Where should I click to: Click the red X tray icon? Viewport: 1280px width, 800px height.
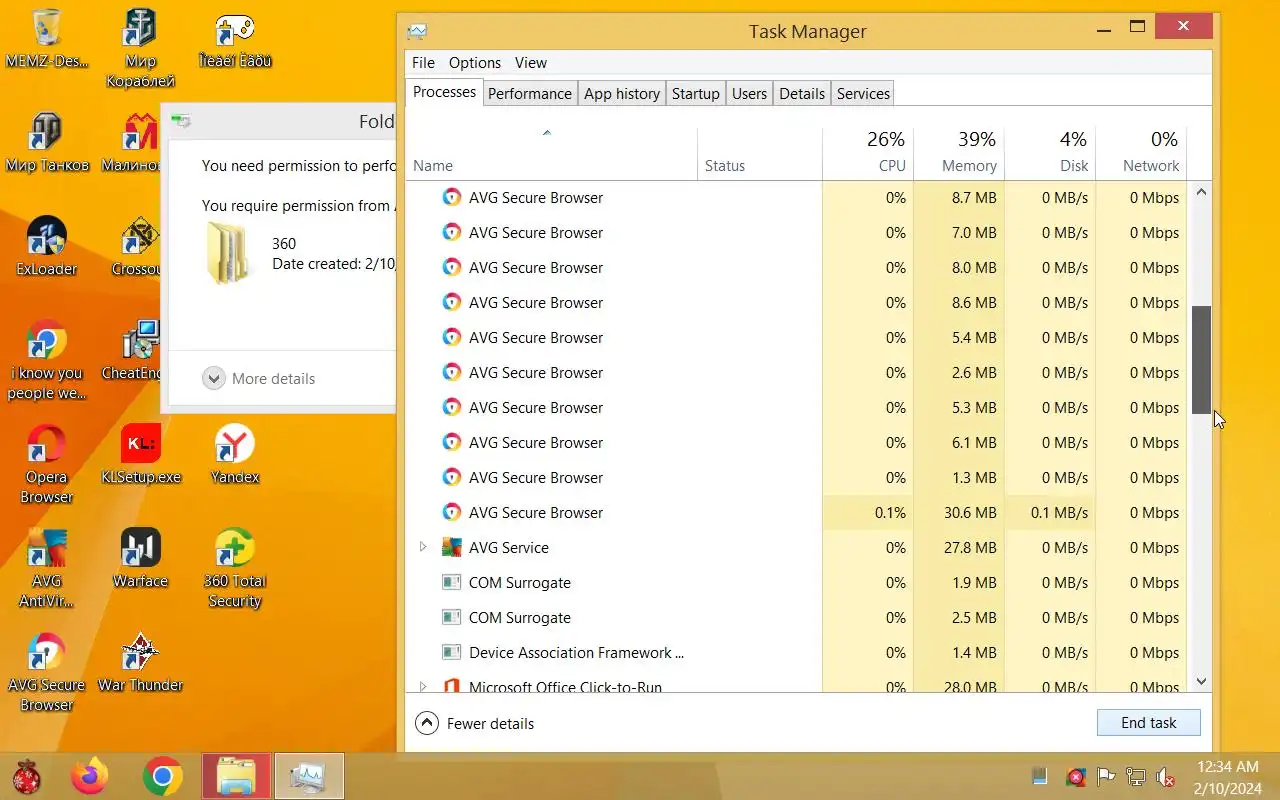(x=1076, y=777)
